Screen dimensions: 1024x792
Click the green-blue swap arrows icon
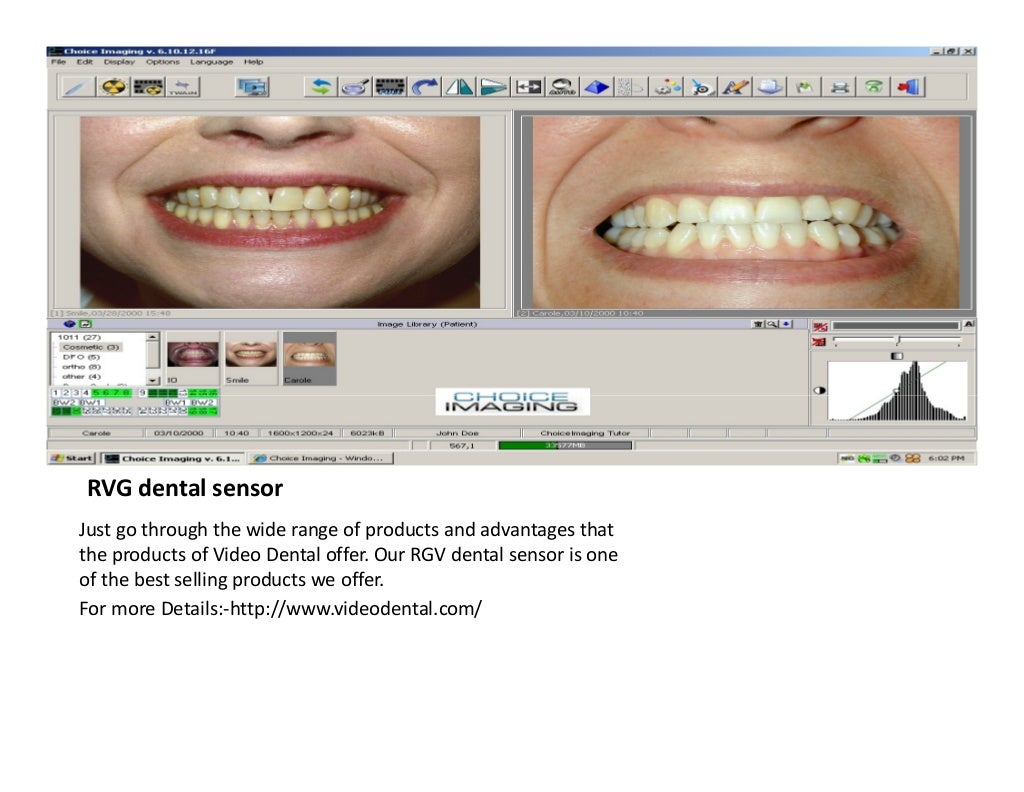321,87
